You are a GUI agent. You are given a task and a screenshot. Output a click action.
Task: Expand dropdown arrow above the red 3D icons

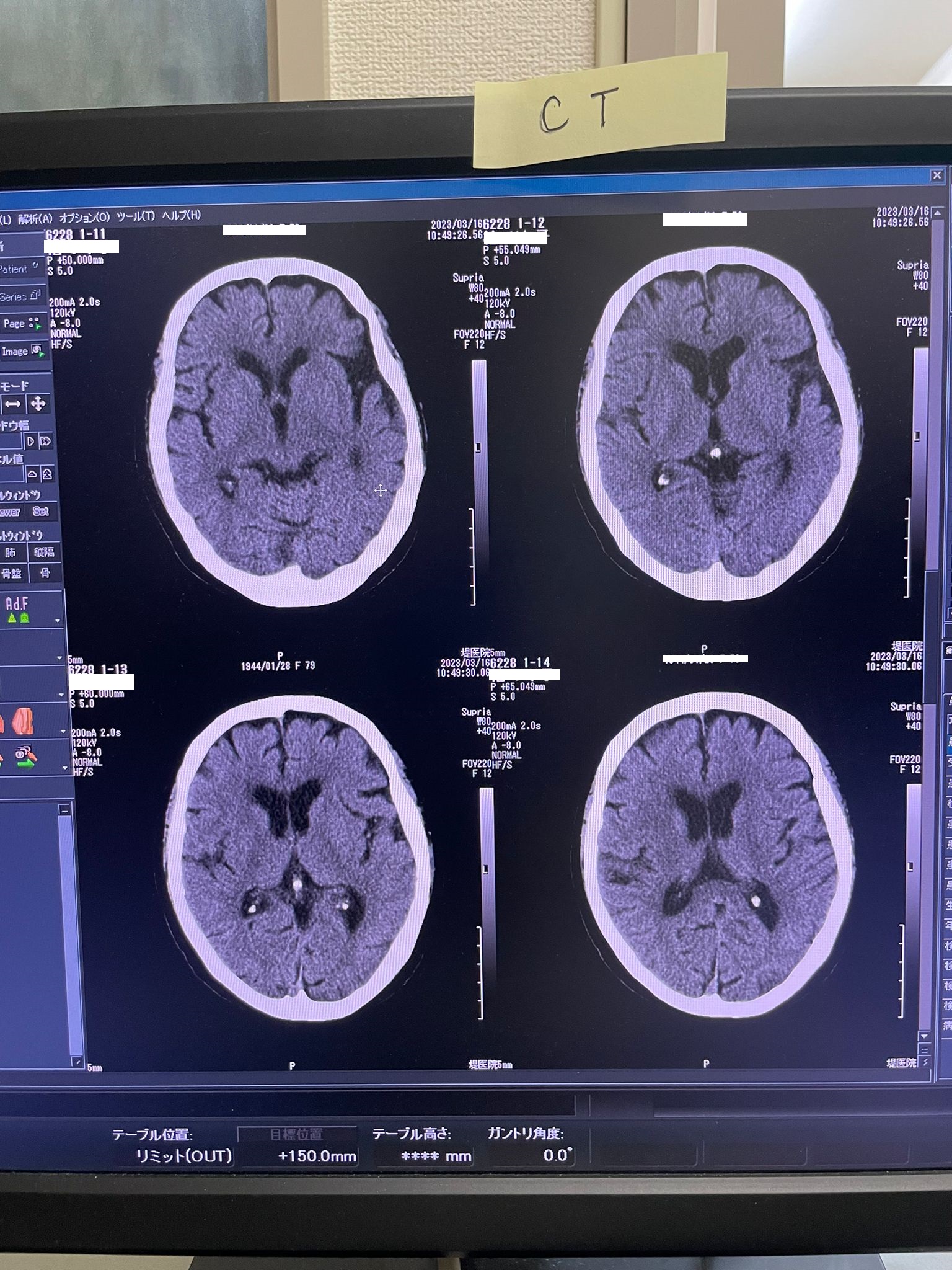pyautogui.click(x=61, y=695)
